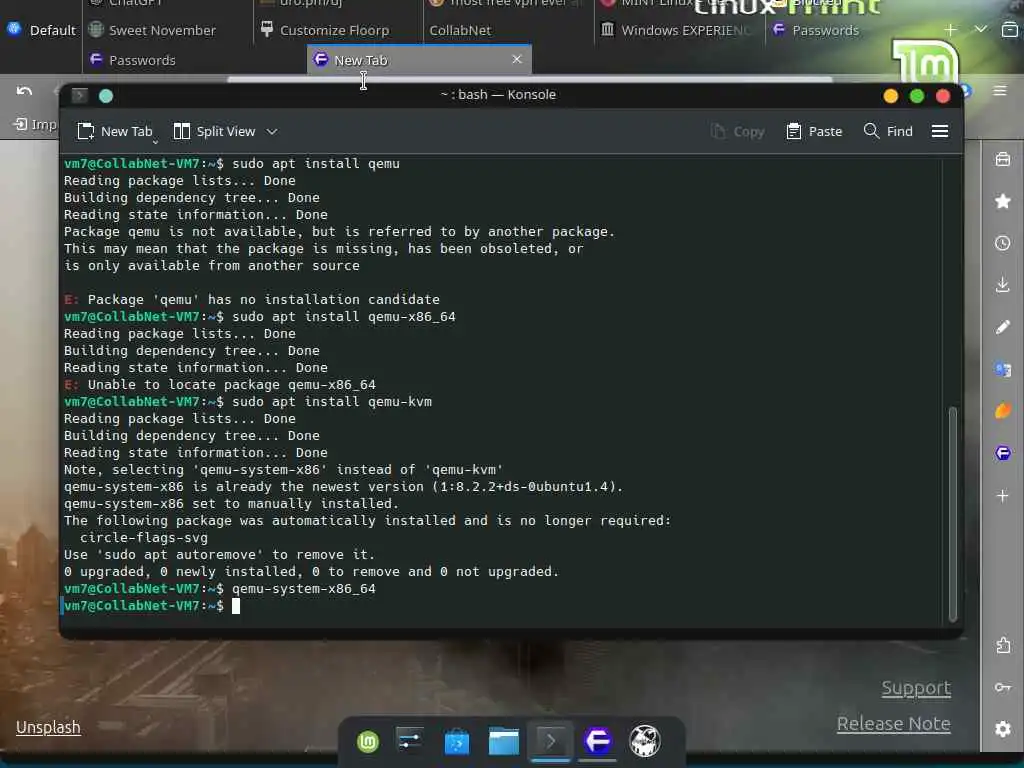Open Discover software store from dock
Viewport: 1024px width, 768px height.
tap(456, 741)
